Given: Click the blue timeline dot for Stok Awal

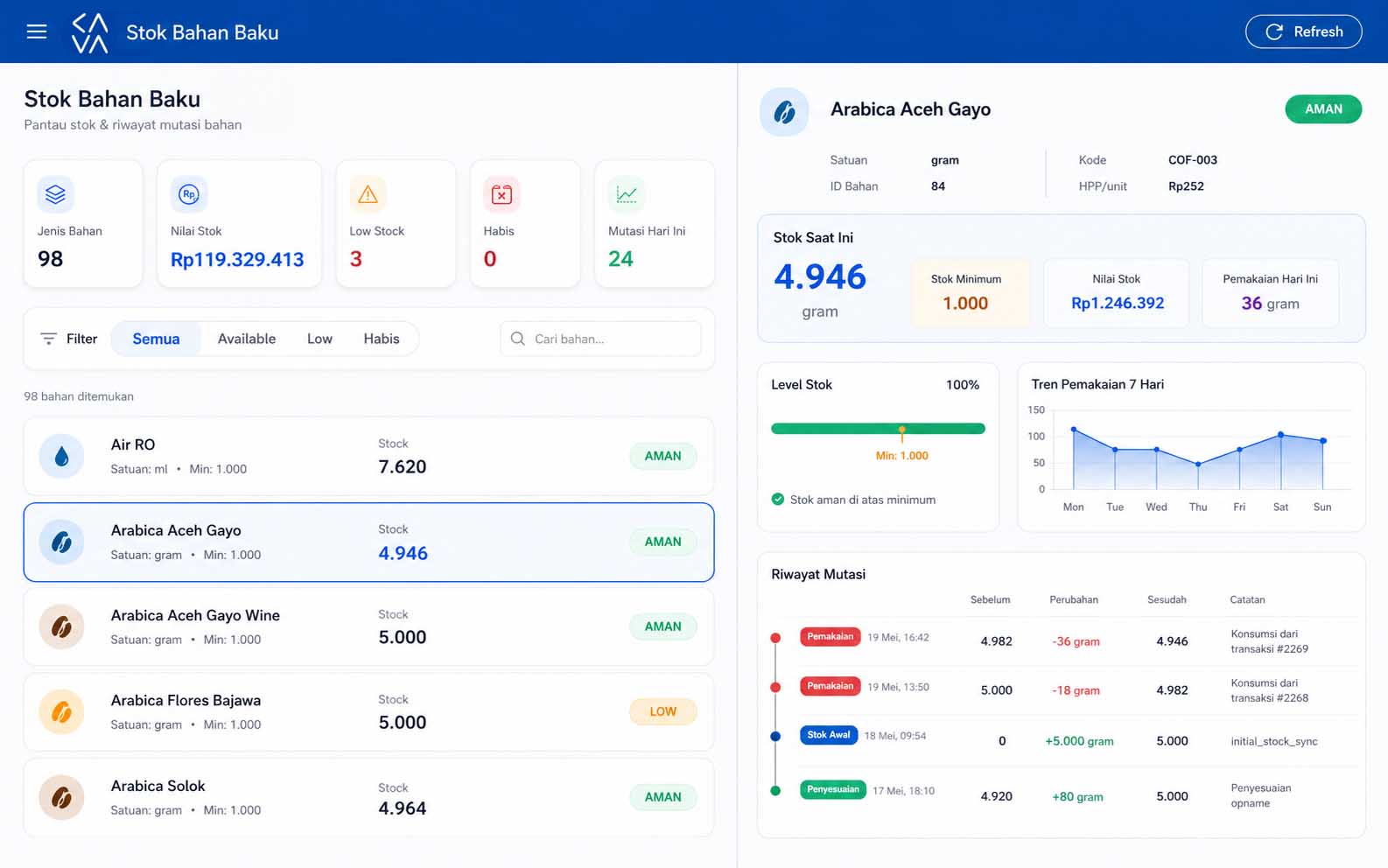Looking at the screenshot, I should [x=775, y=737].
